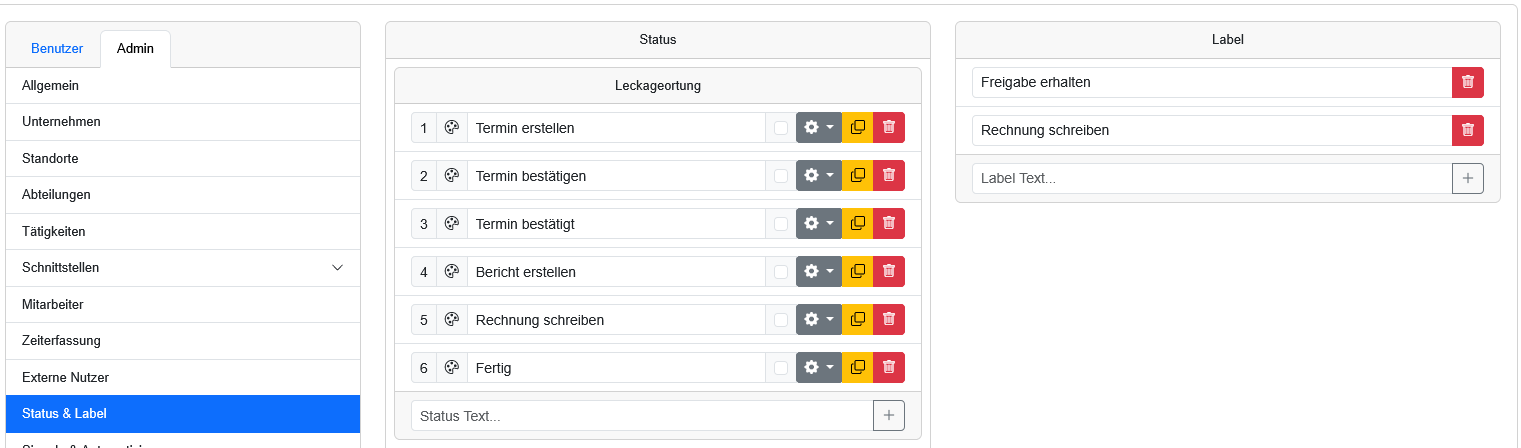Screen dimensions: 1521x448
Task: Tick the checkbox for 'Termin erstellen'
Action: (781, 128)
